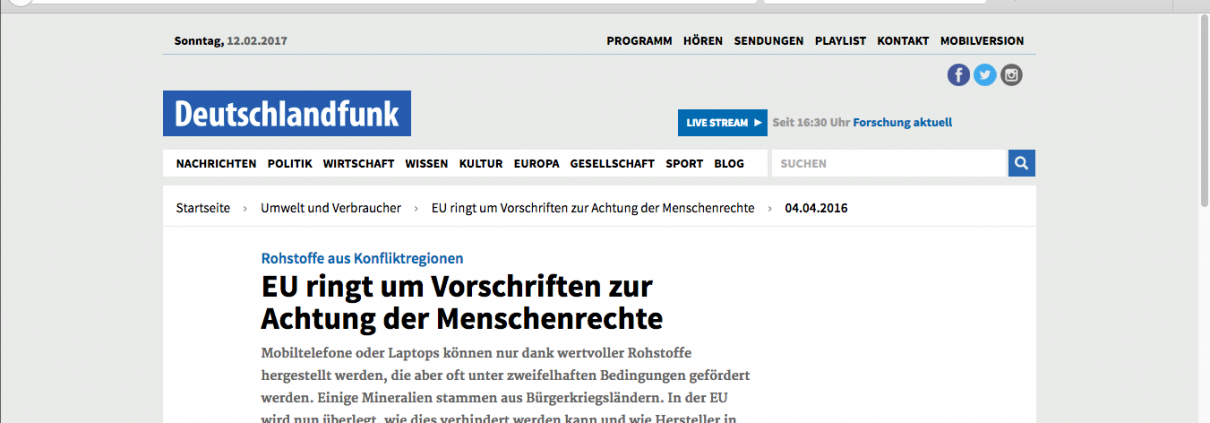Screen dimensions: 1210x423
Task: Go to Startseite breadcrumb
Action: (x=203, y=208)
